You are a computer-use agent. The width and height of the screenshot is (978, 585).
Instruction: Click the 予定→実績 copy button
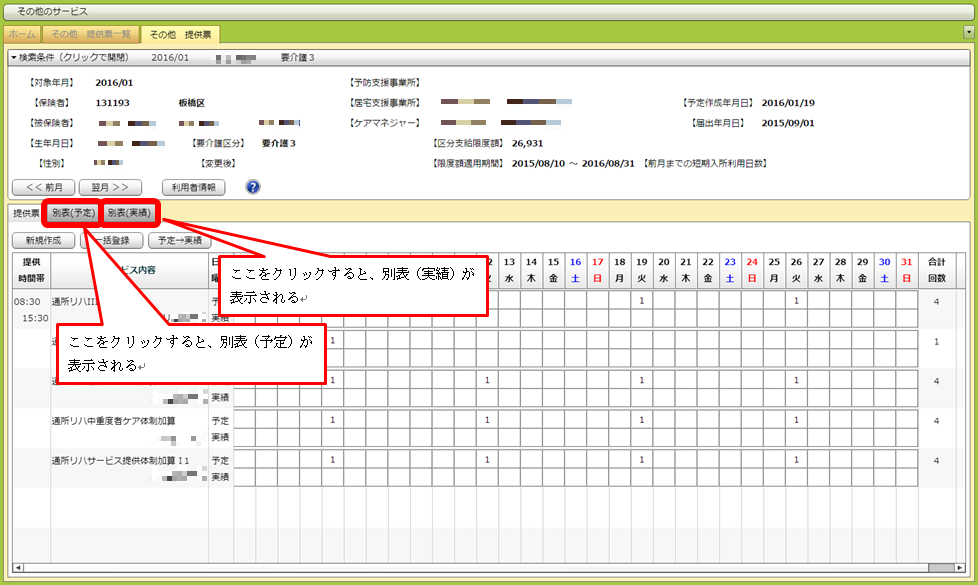pos(179,240)
